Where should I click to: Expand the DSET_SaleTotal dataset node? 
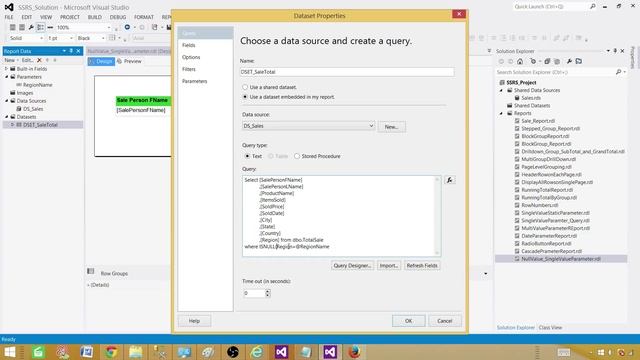point(13,125)
